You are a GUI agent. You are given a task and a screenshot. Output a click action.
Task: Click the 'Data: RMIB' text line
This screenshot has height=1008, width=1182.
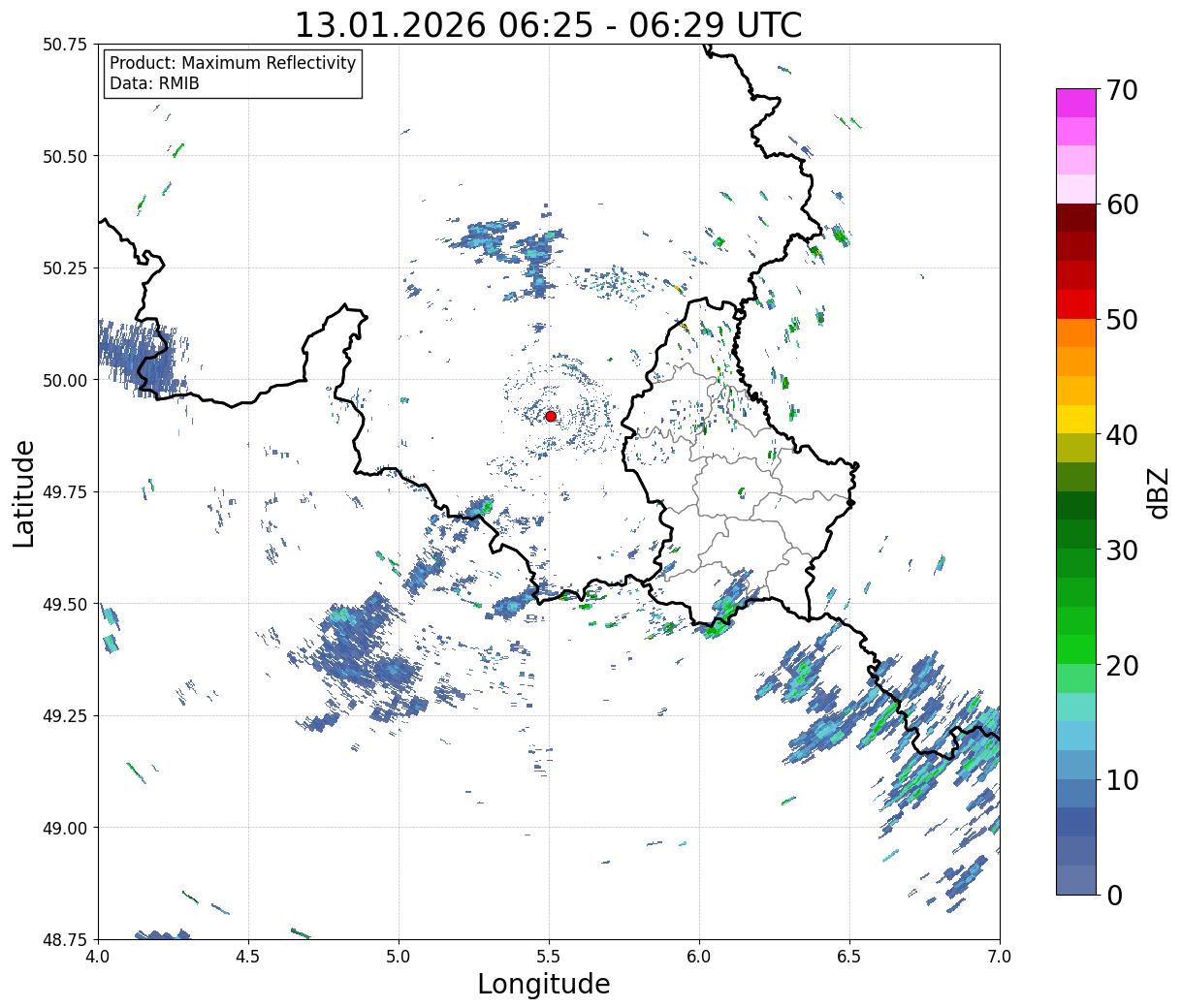[154, 83]
